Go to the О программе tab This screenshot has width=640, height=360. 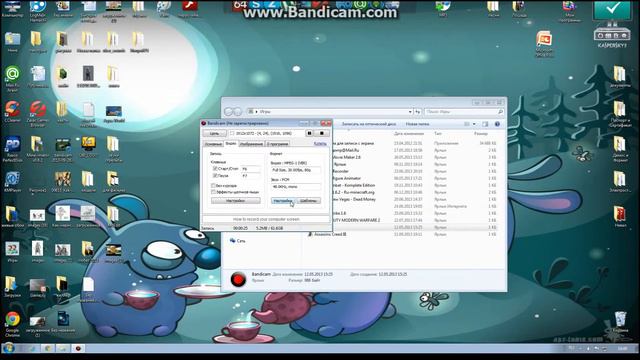(278, 144)
